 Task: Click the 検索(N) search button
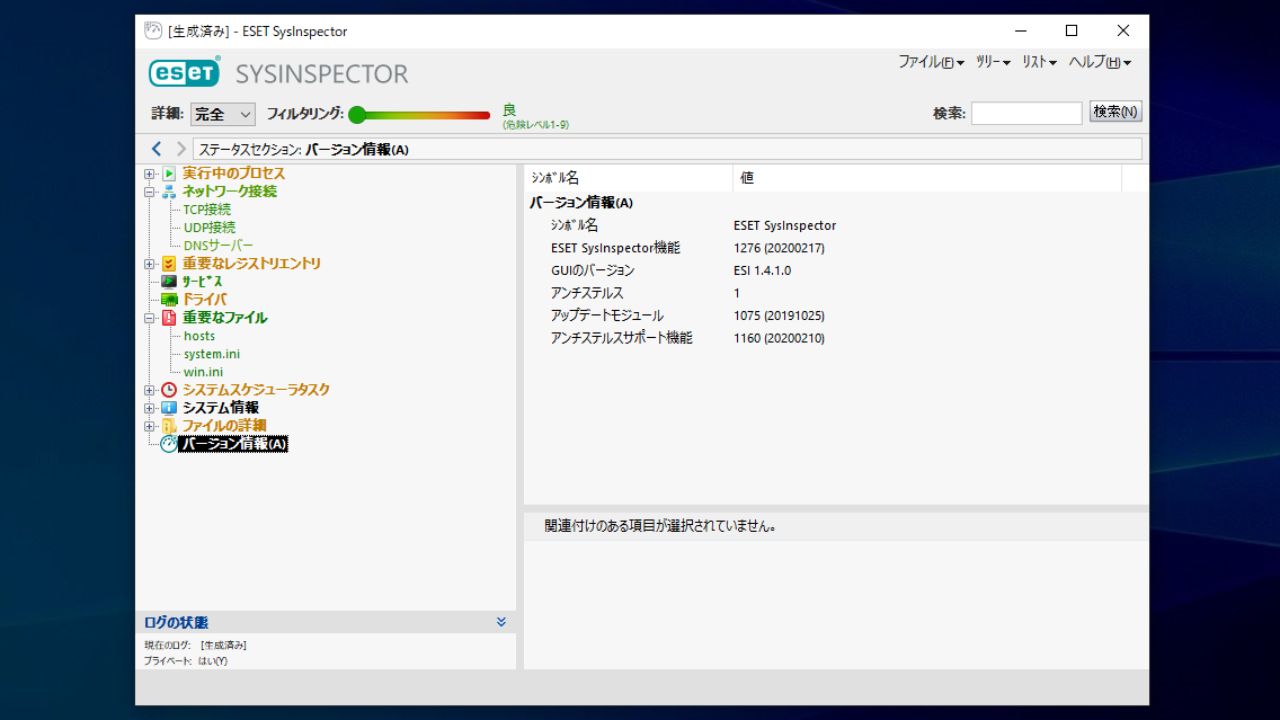1115,112
